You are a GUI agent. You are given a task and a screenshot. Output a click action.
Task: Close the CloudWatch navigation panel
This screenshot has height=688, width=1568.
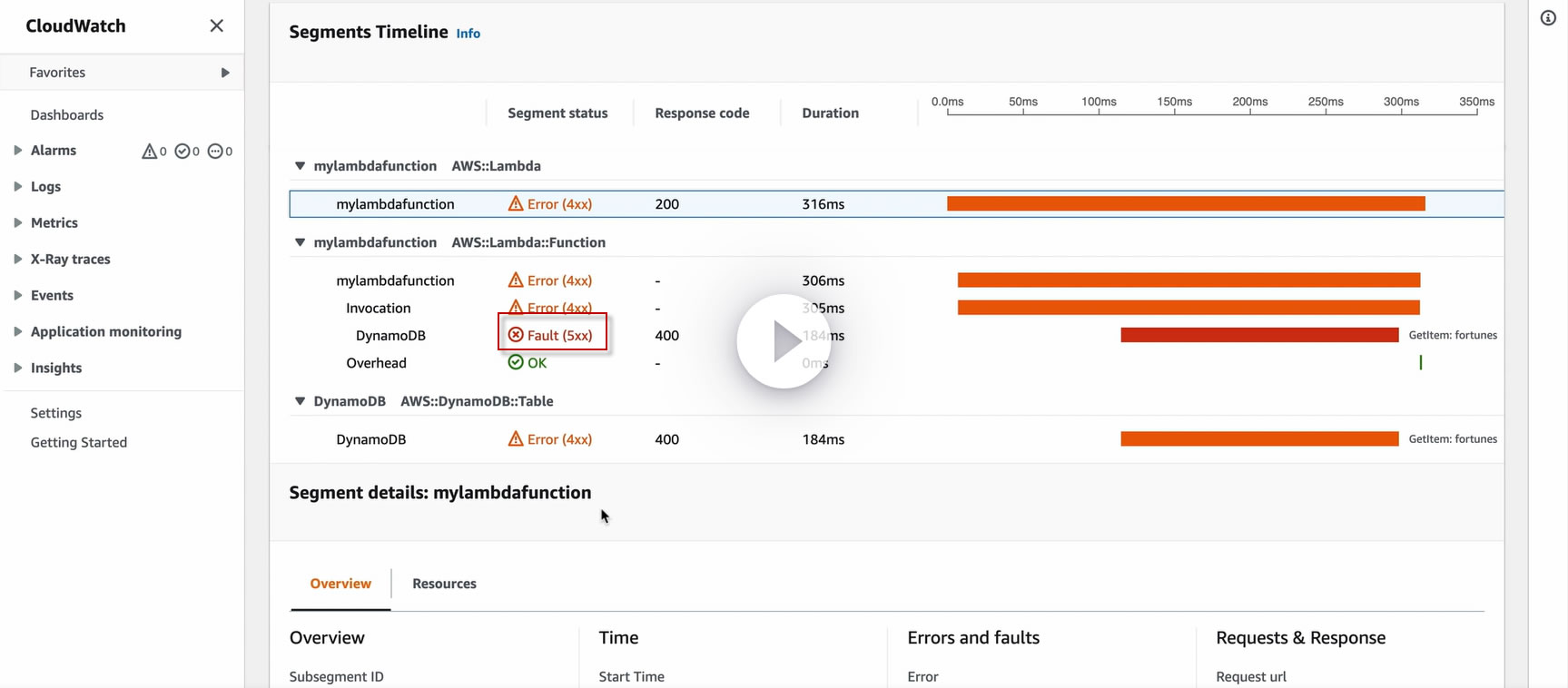(216, 25)
